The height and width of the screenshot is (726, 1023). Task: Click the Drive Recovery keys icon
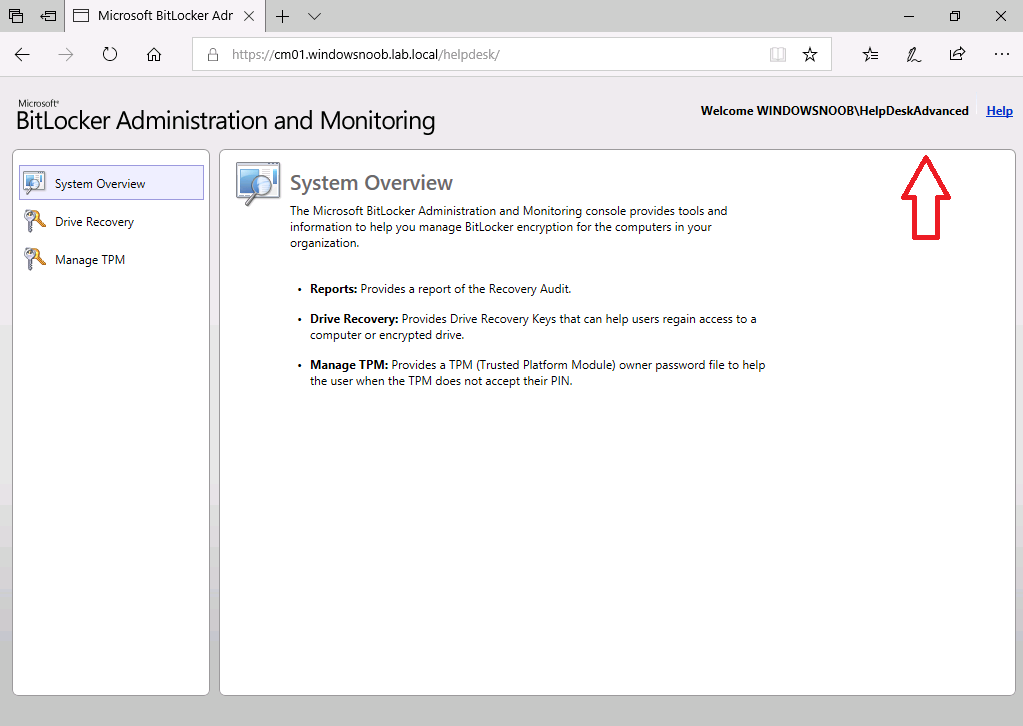click(x=35, y=221)
